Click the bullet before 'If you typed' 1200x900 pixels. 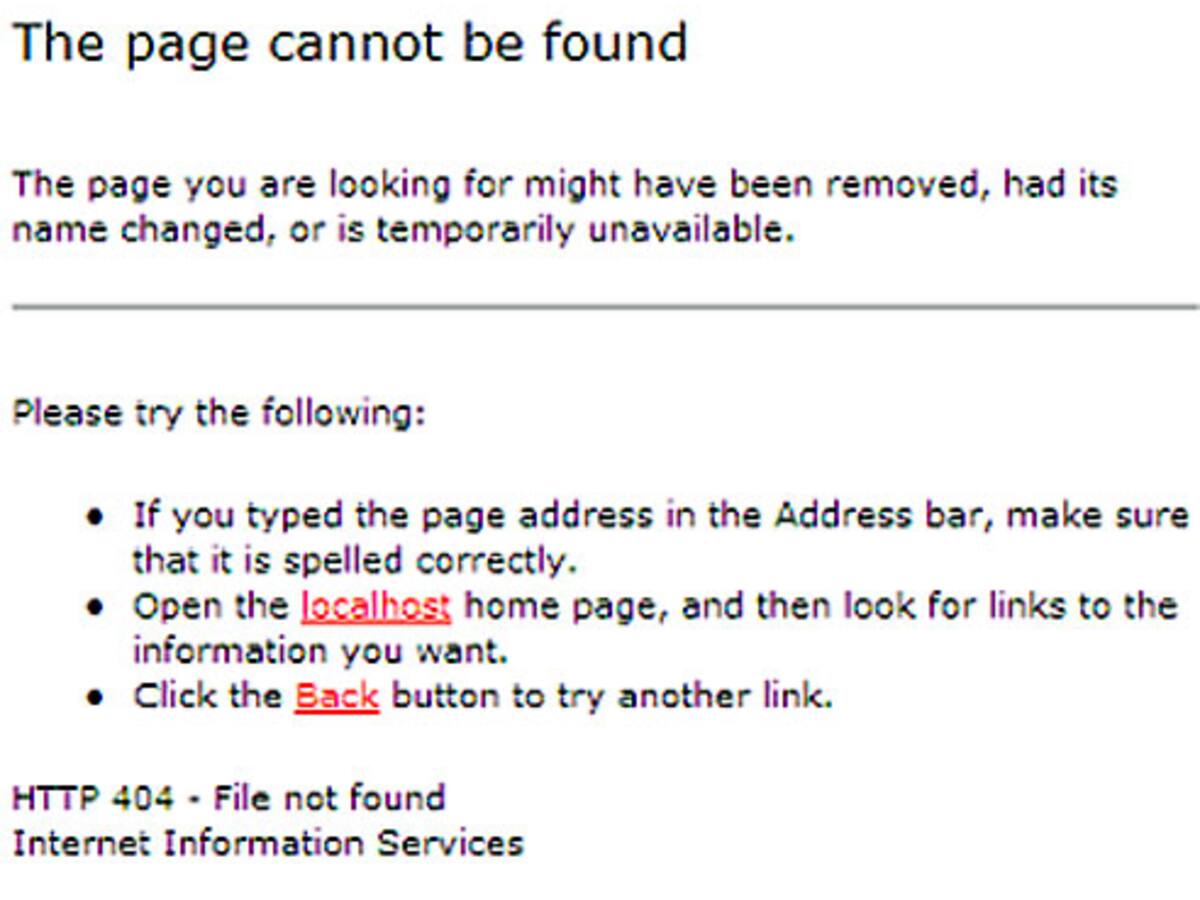[95, 517]
